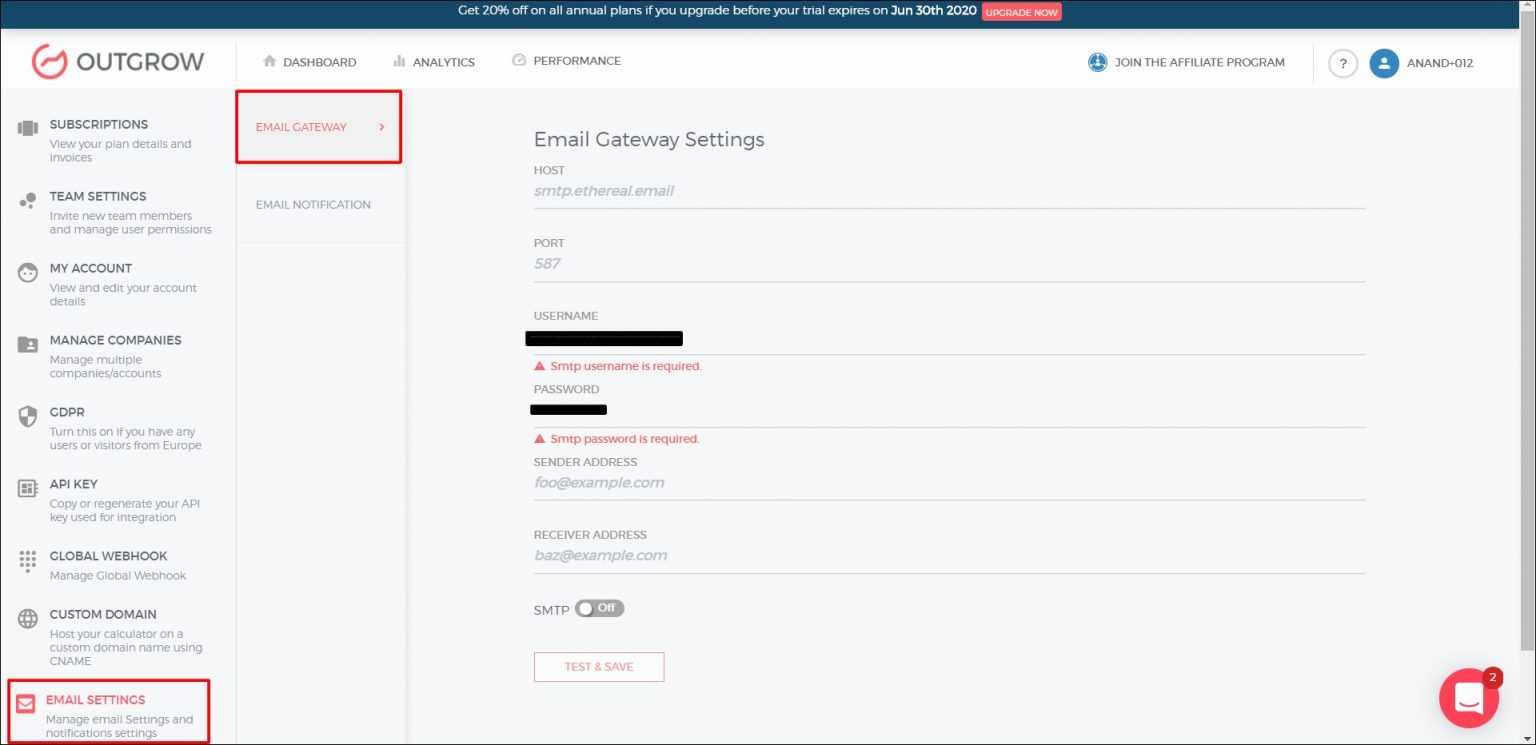Click the GDPR shield icon
Viewport: 1536px width, 745px height.
[x=28, y=416]
